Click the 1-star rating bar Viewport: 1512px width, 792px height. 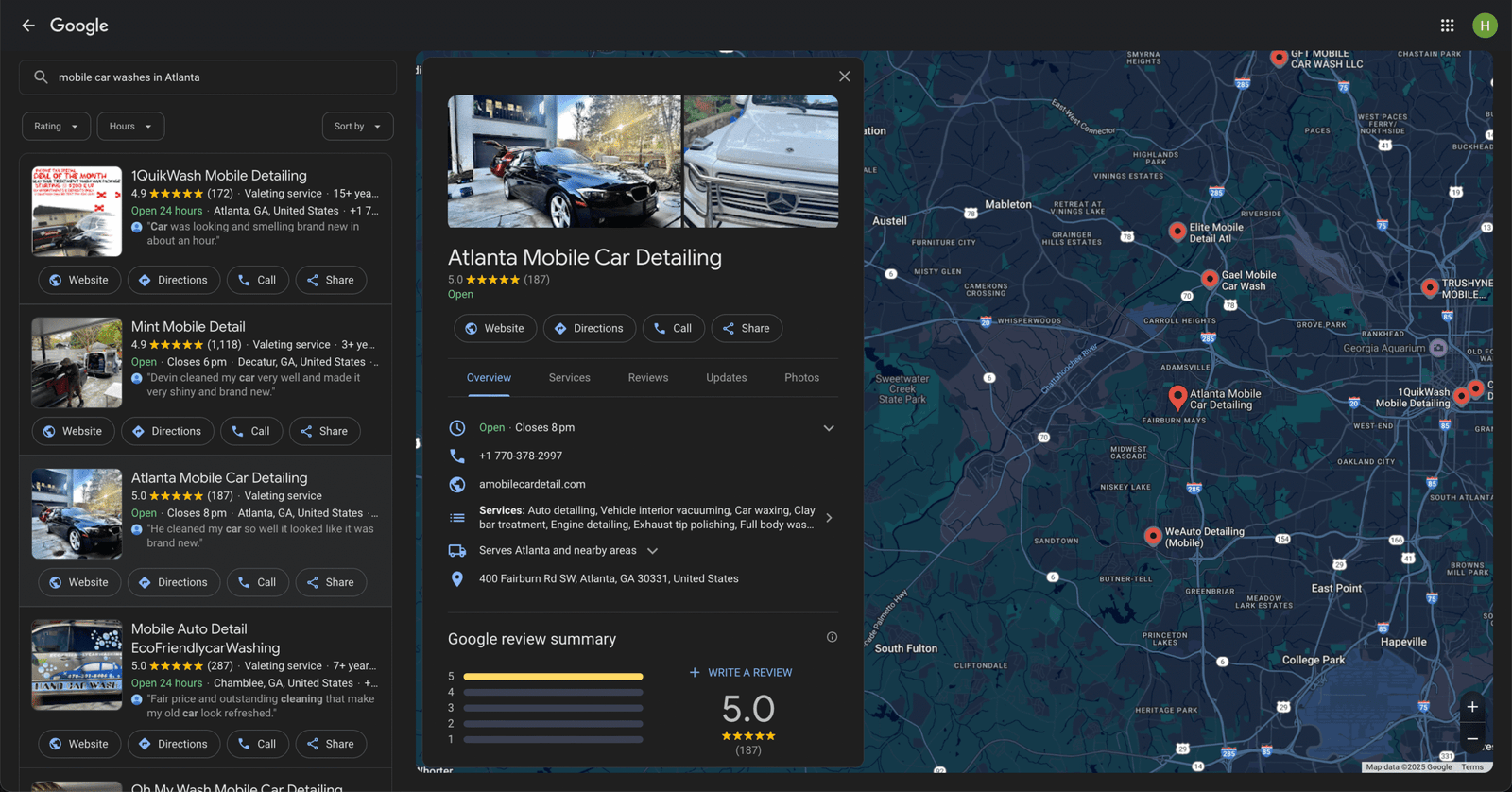pos(553,739)
